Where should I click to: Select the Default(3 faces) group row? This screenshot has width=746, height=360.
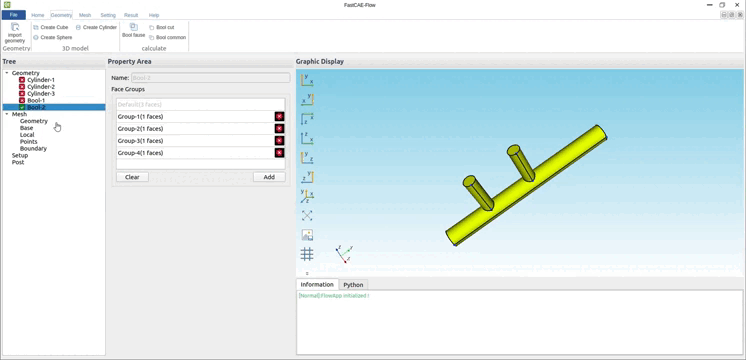pos(200,105)
